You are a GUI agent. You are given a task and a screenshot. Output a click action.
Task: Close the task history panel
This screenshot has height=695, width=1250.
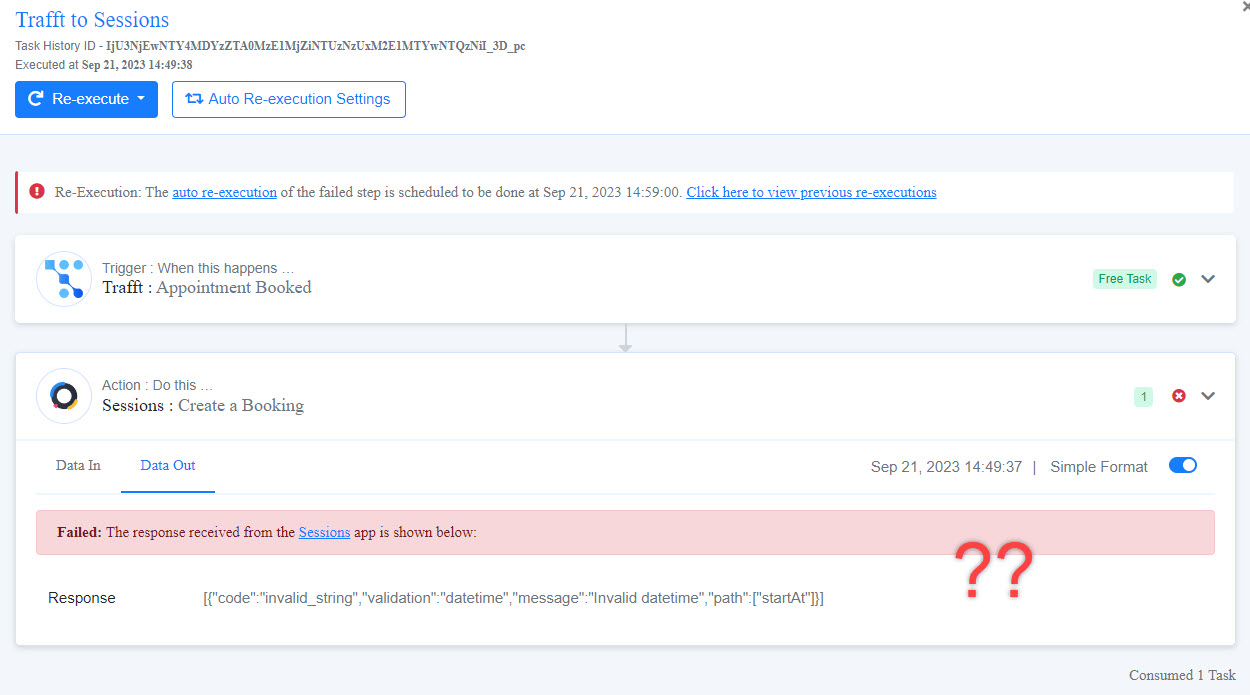pos(1245,6)
